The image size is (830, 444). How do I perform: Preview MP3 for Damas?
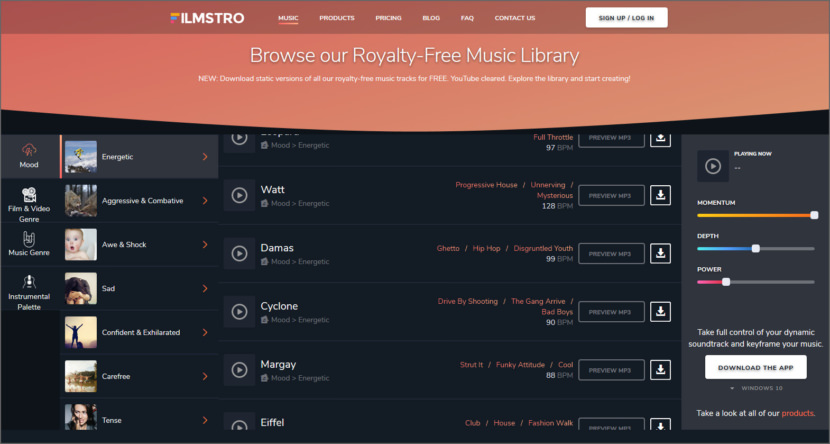[611, 253]
